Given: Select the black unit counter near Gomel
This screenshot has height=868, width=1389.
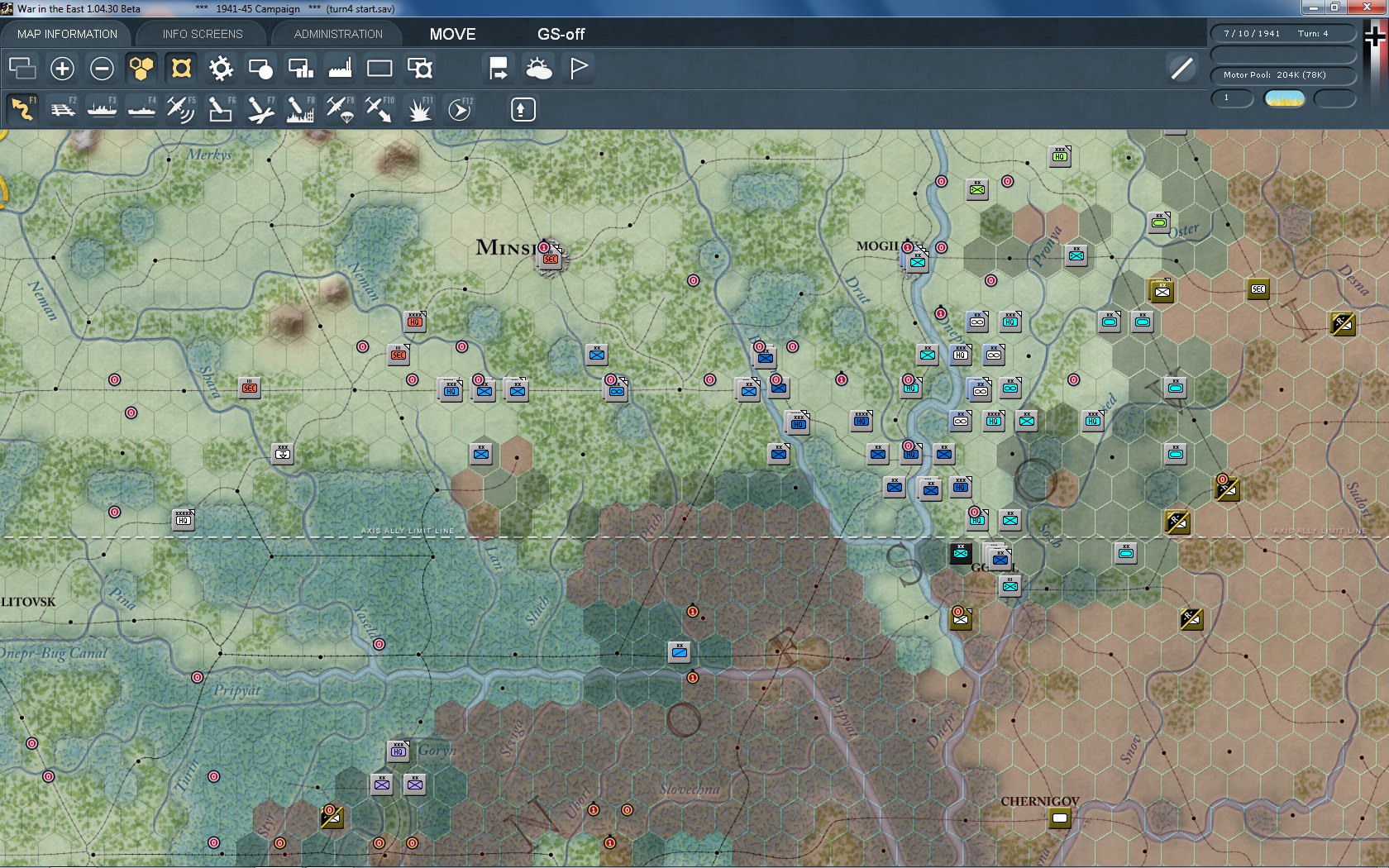Looking at the screenshot, I should coord(961,554).
